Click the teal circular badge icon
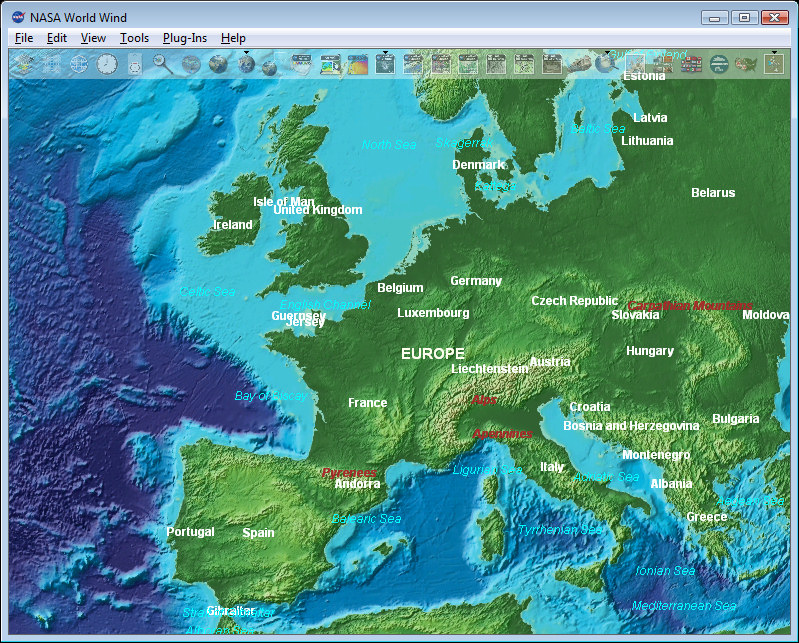The image size is (799, 643). [x=719, y=64]
